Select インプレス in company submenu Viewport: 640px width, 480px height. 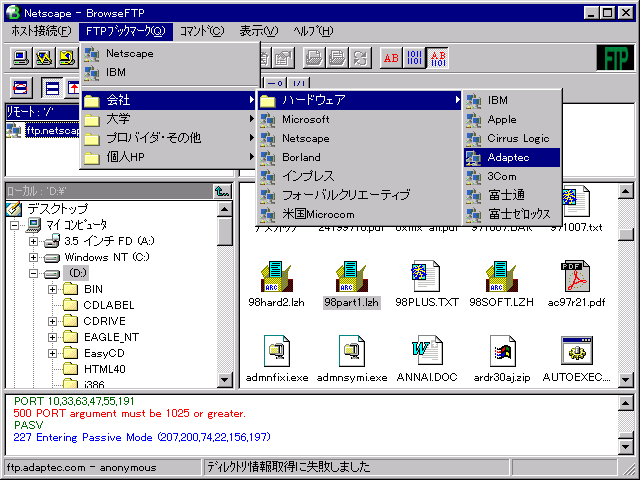click(359, 176)
